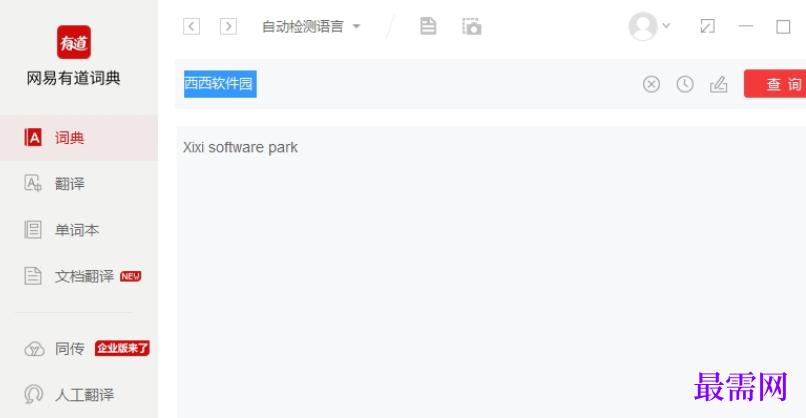Click the 翻译 icon in the sidebar
This screenshot has width=806, height=418.
click(x=33, y=184)
